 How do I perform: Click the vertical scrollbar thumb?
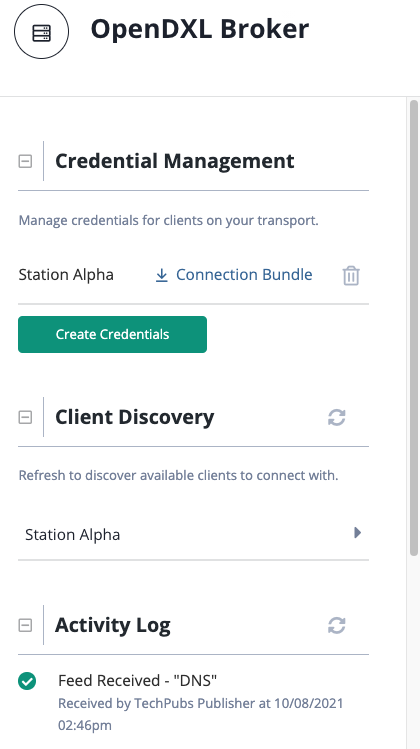pyautogui.click(x=414, y=328)
